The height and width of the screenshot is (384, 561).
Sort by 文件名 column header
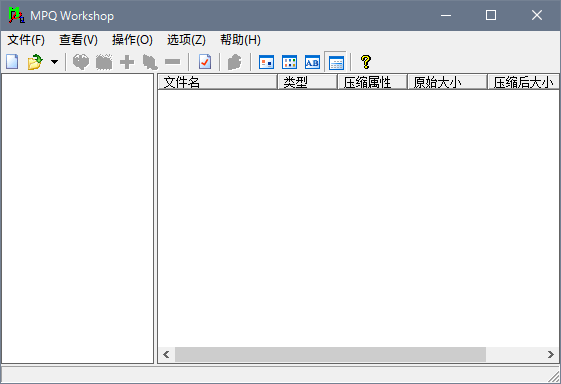point(218,82)
